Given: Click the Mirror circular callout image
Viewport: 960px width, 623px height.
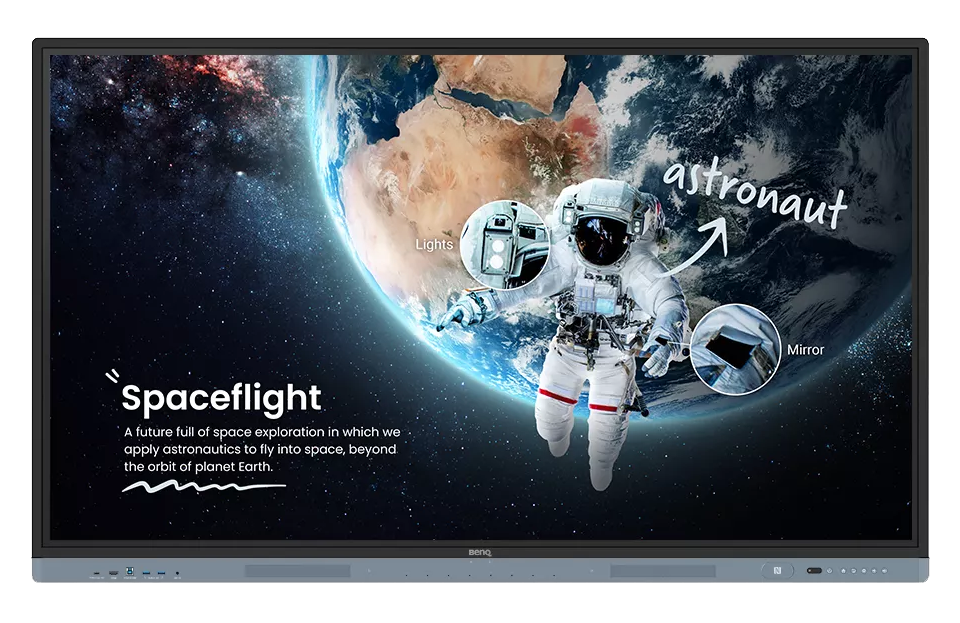Looking at the screenshot, I should [x=735, y=349].
